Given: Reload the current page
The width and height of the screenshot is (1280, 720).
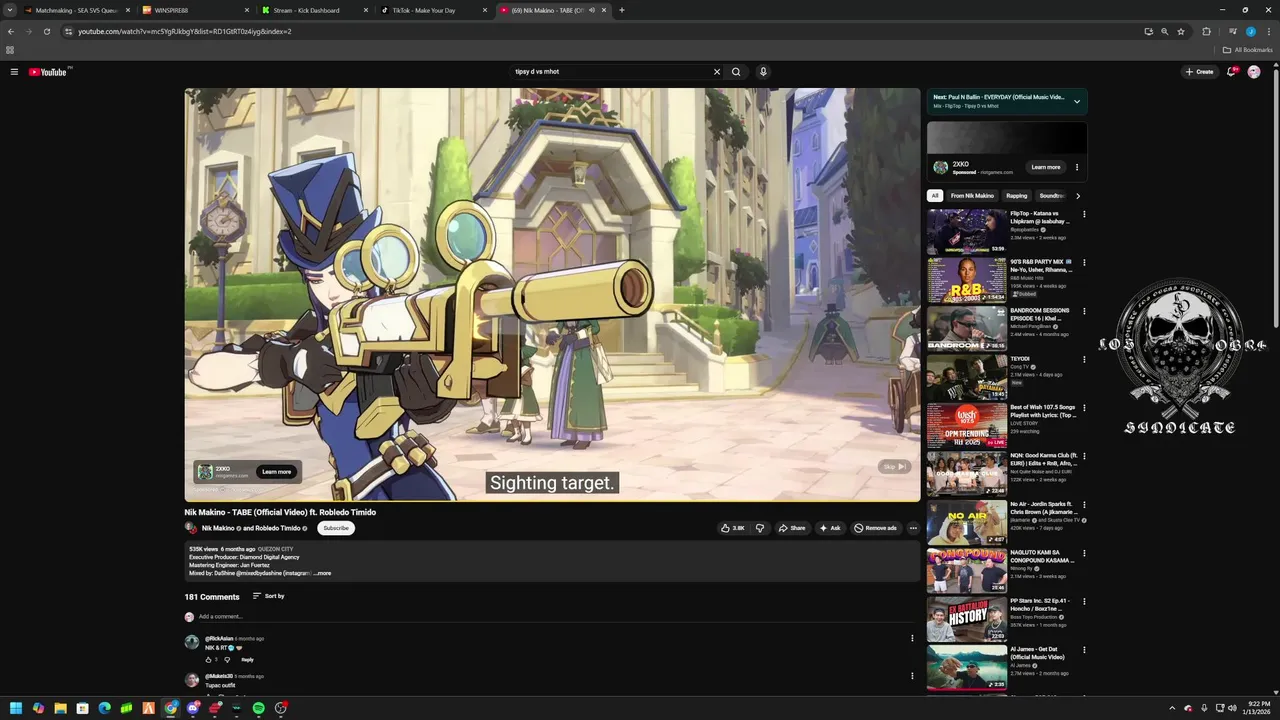Looking at the screenshot, I should coord(46,31).
